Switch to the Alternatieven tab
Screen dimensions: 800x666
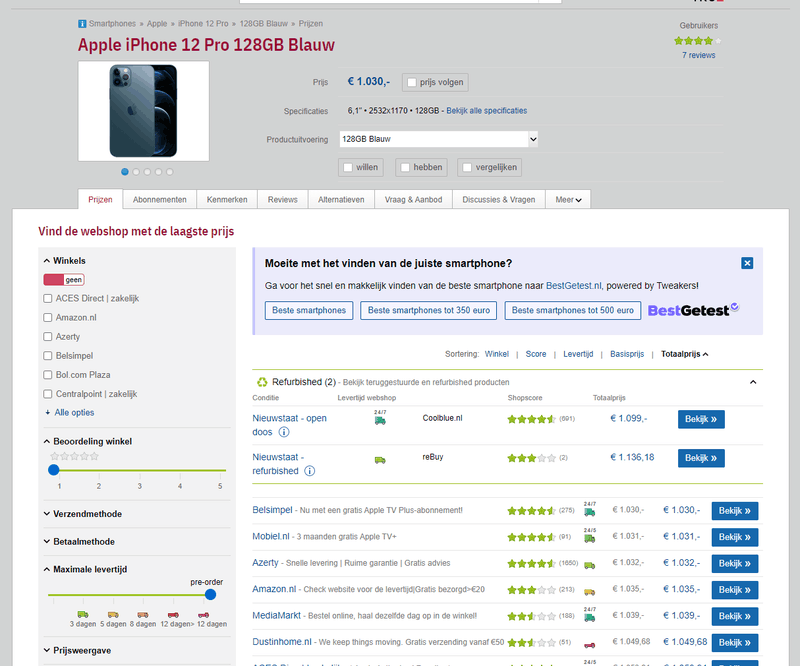pos(341,200)
